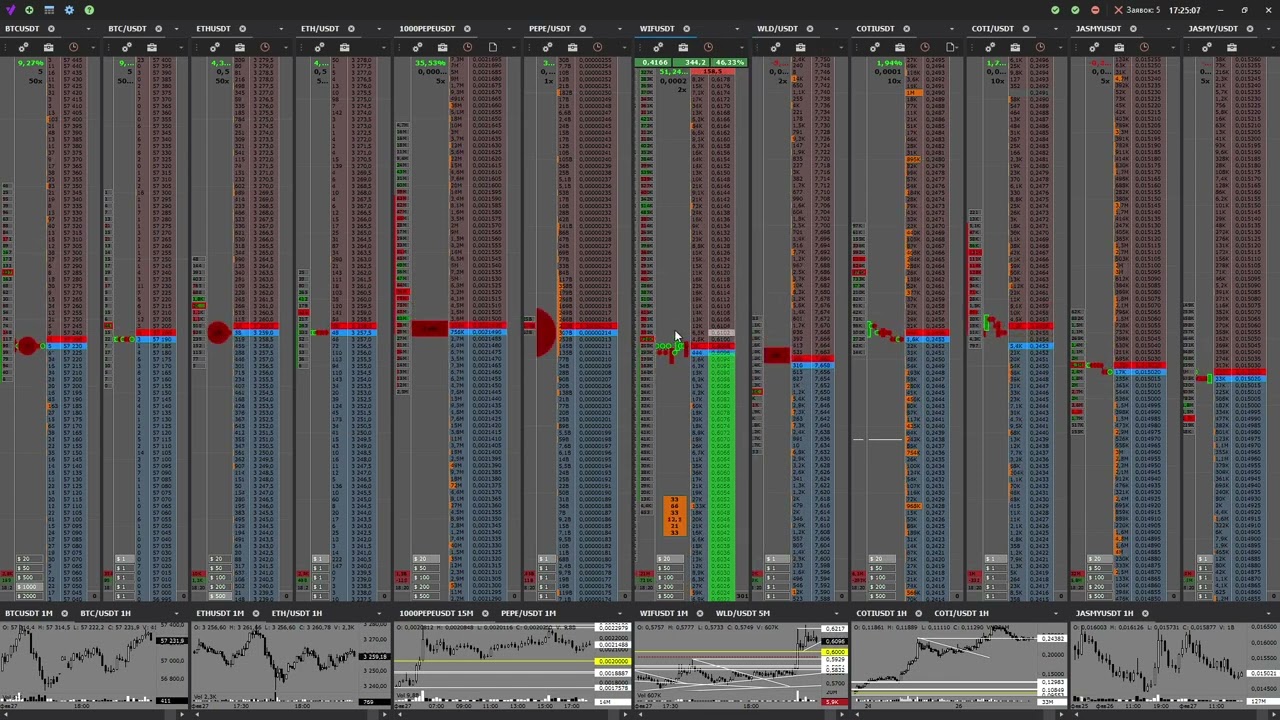
Task: Close the BTCUSDT order book tab
Action: (x=51, y=29)
